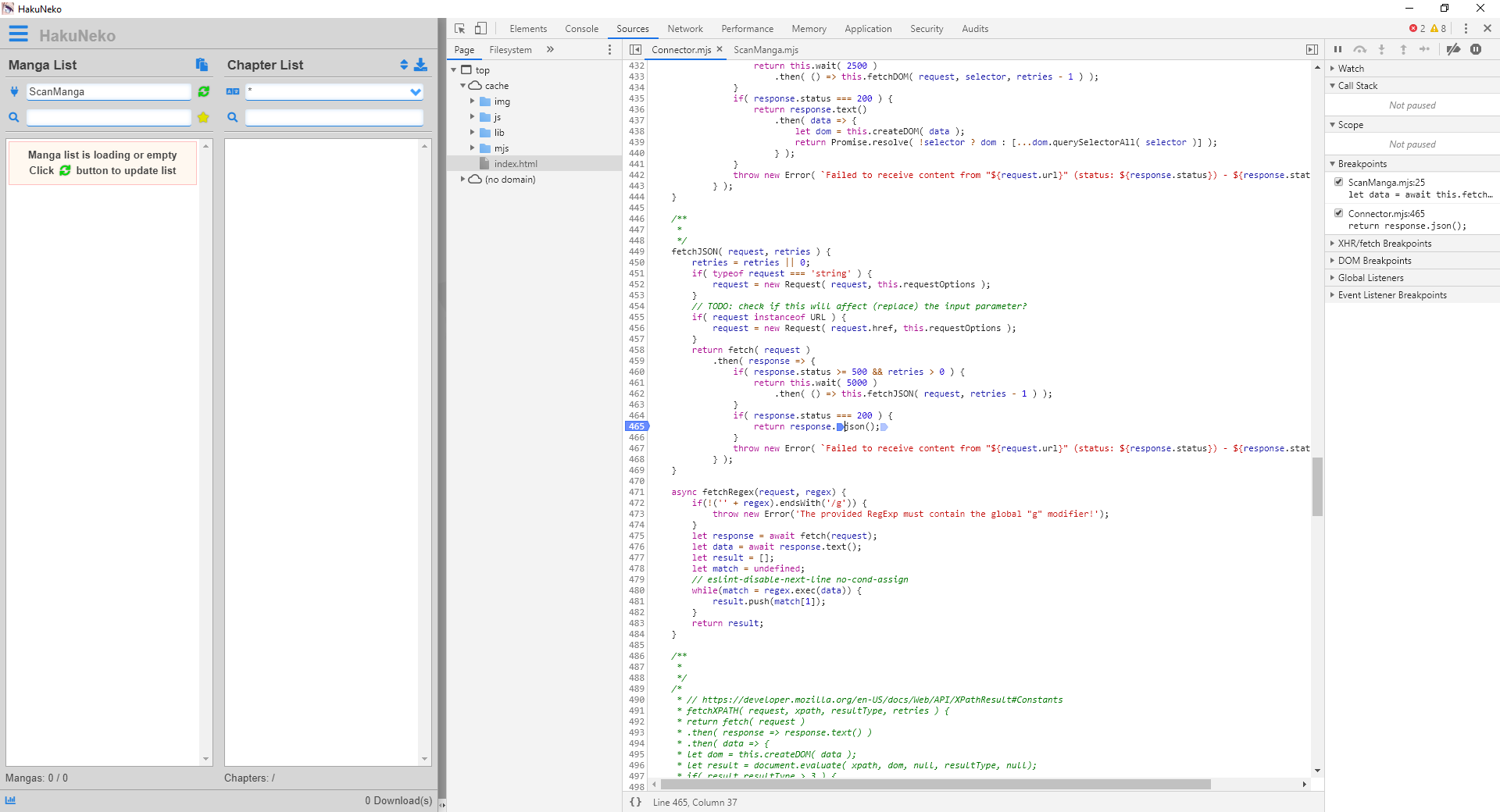
Task: Click the manga search magnifier icon
Action: click(x=14, y=117)
